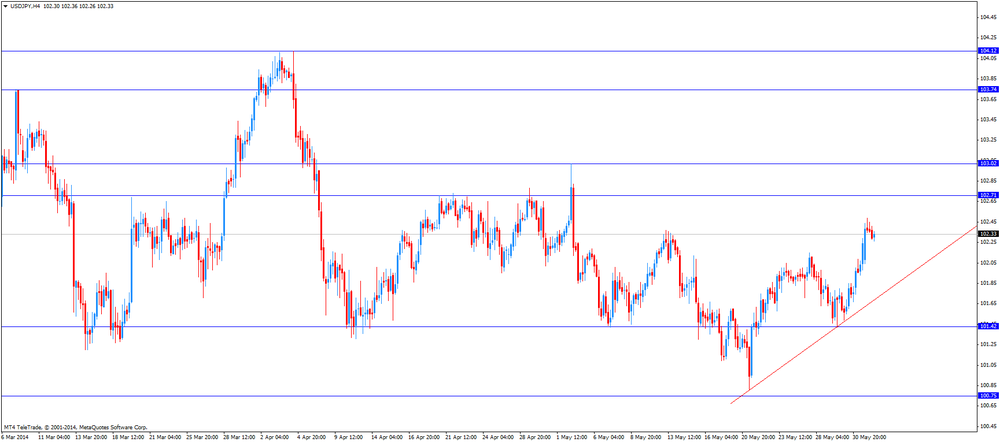Click the 16 Apr 20:00 time label
Image resolution: width=1000 pixels, height=442 pixels.
pos(425,438)
